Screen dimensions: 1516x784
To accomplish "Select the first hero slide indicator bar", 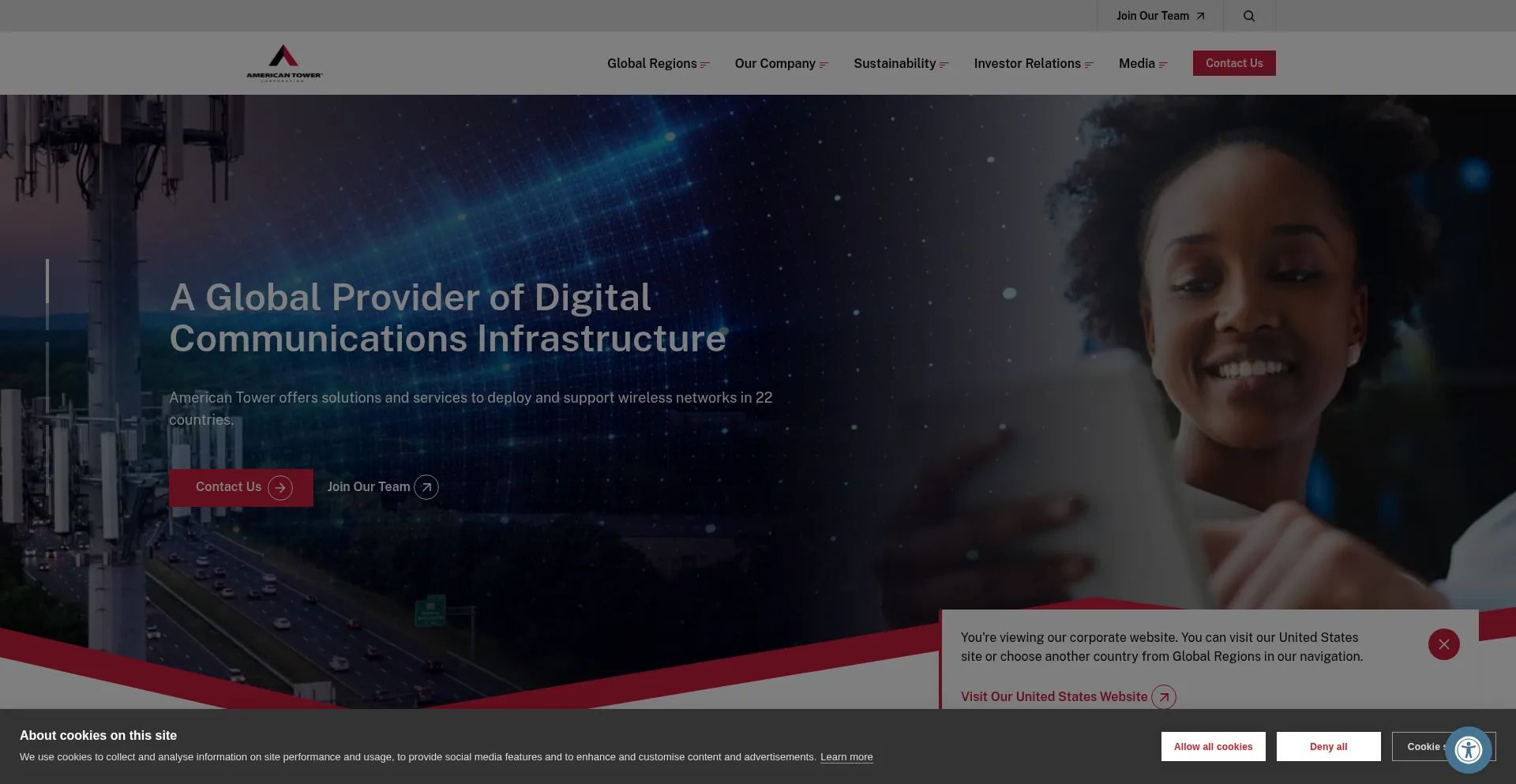I will [x=47, y=294].
